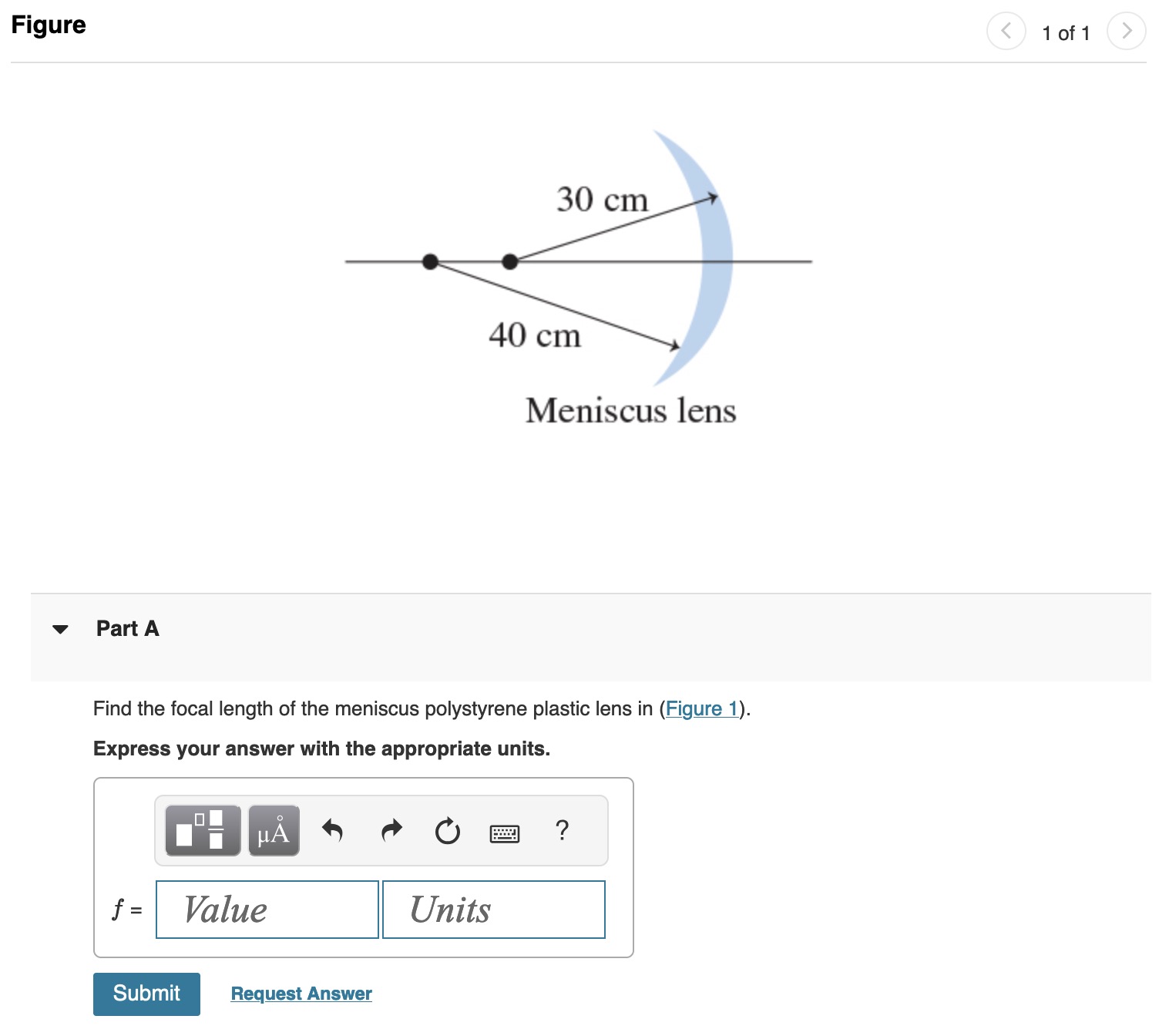
Task: Click the Figure heading label
Action: pyautogui.click(x=49, y=25)
